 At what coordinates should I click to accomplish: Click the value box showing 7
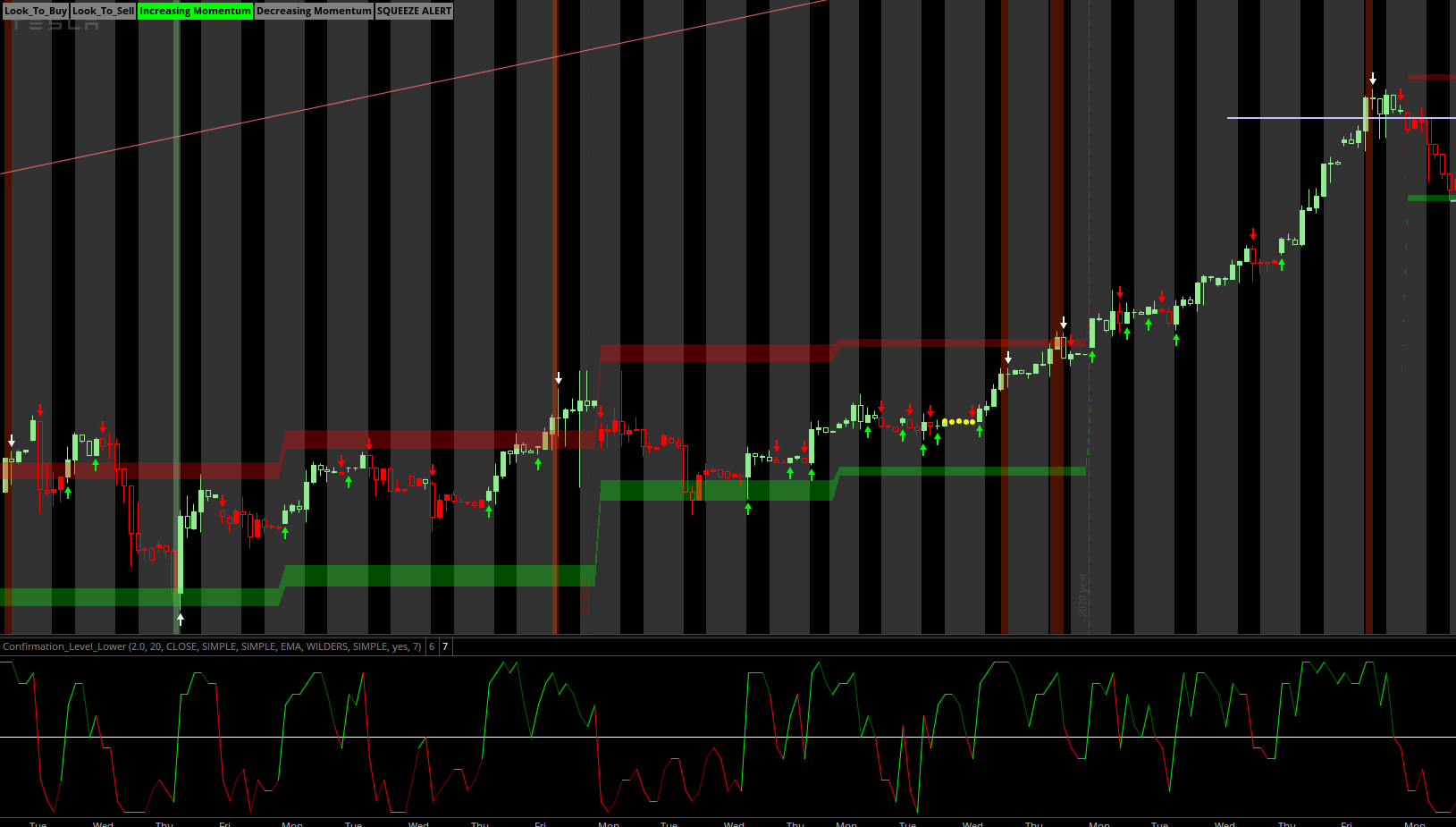(x=445, y=646)
